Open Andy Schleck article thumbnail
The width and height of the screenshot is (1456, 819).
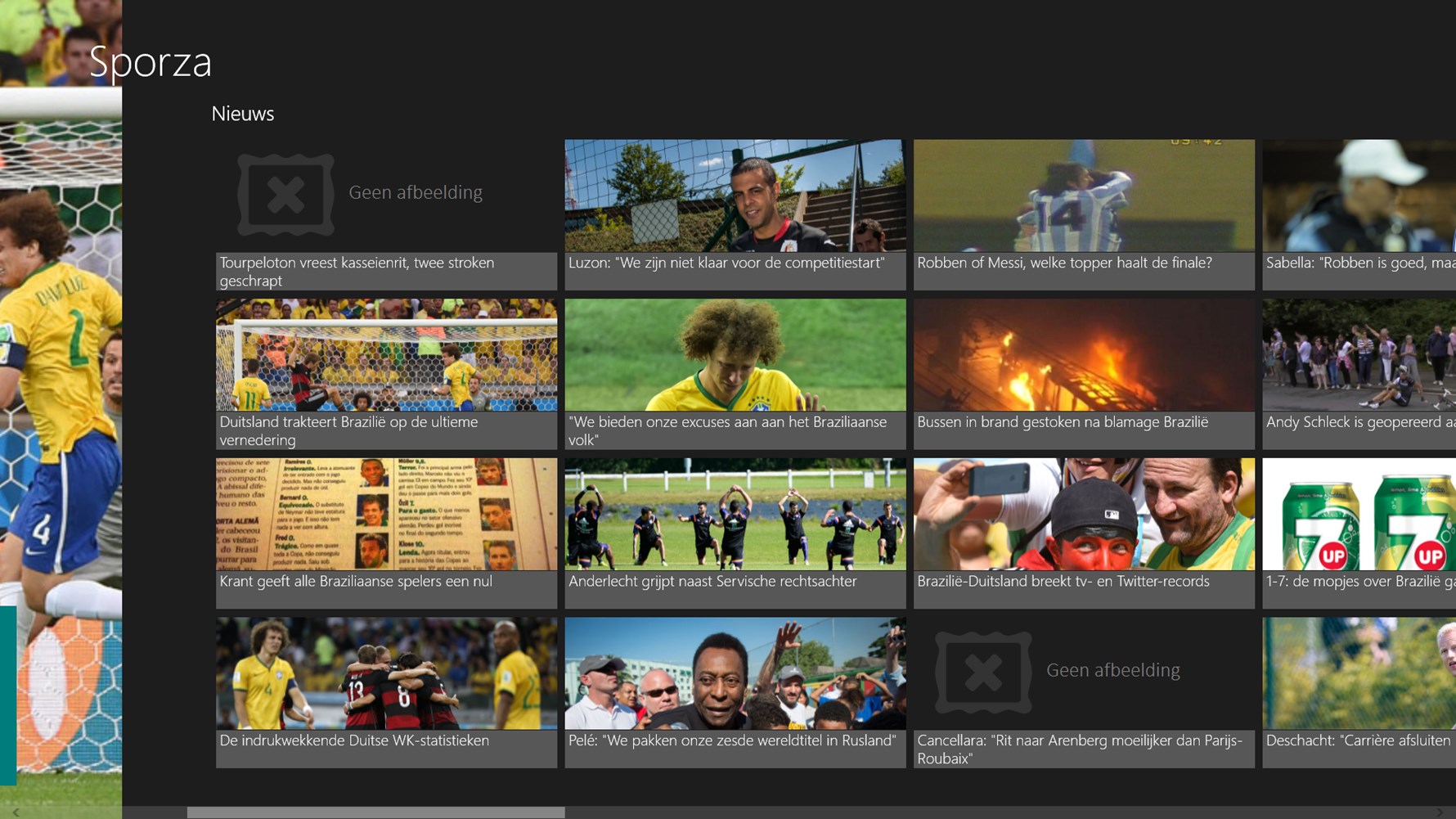point(1359,355)
